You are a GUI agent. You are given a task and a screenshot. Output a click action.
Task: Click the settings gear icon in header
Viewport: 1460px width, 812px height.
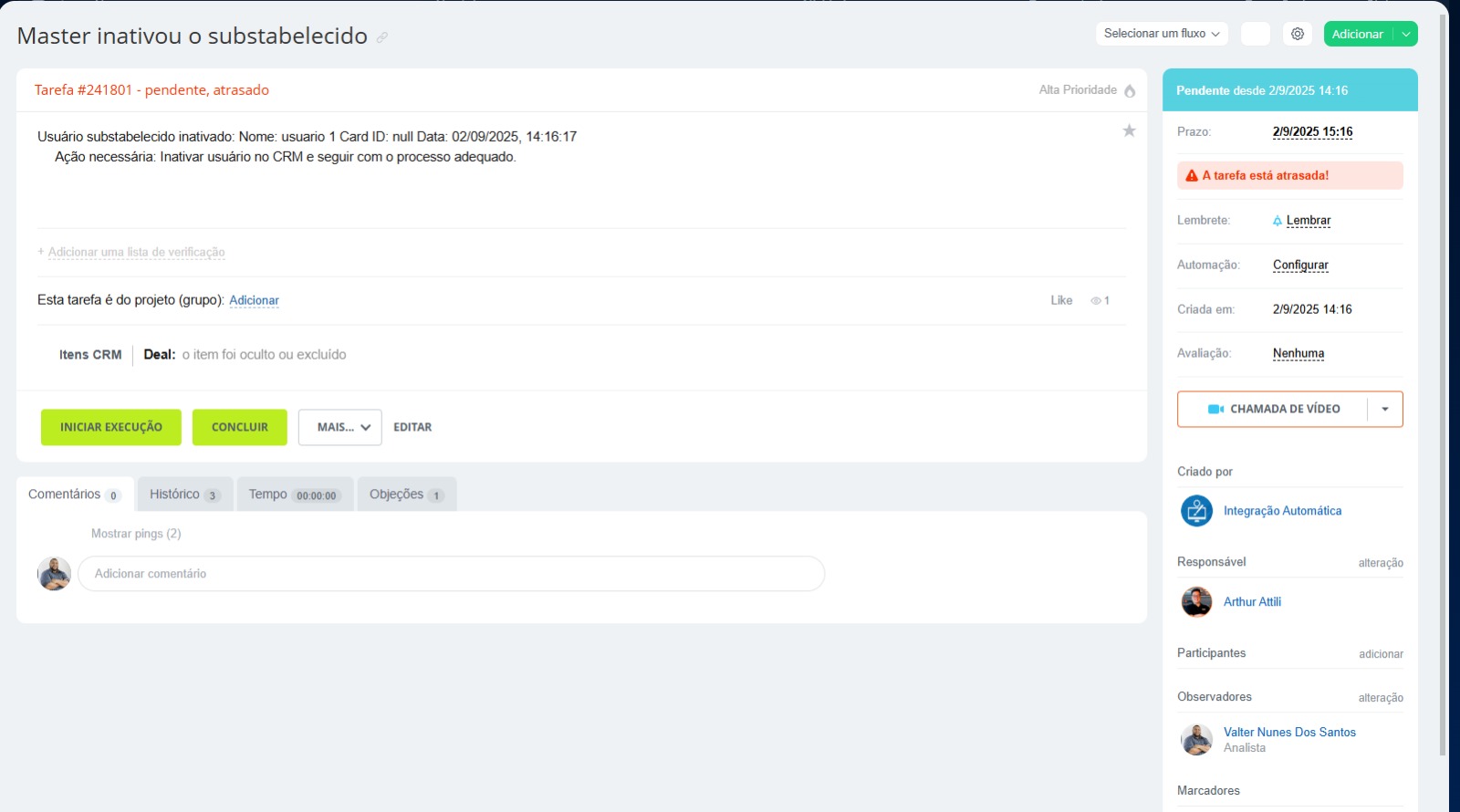[x=1298, y=34]
